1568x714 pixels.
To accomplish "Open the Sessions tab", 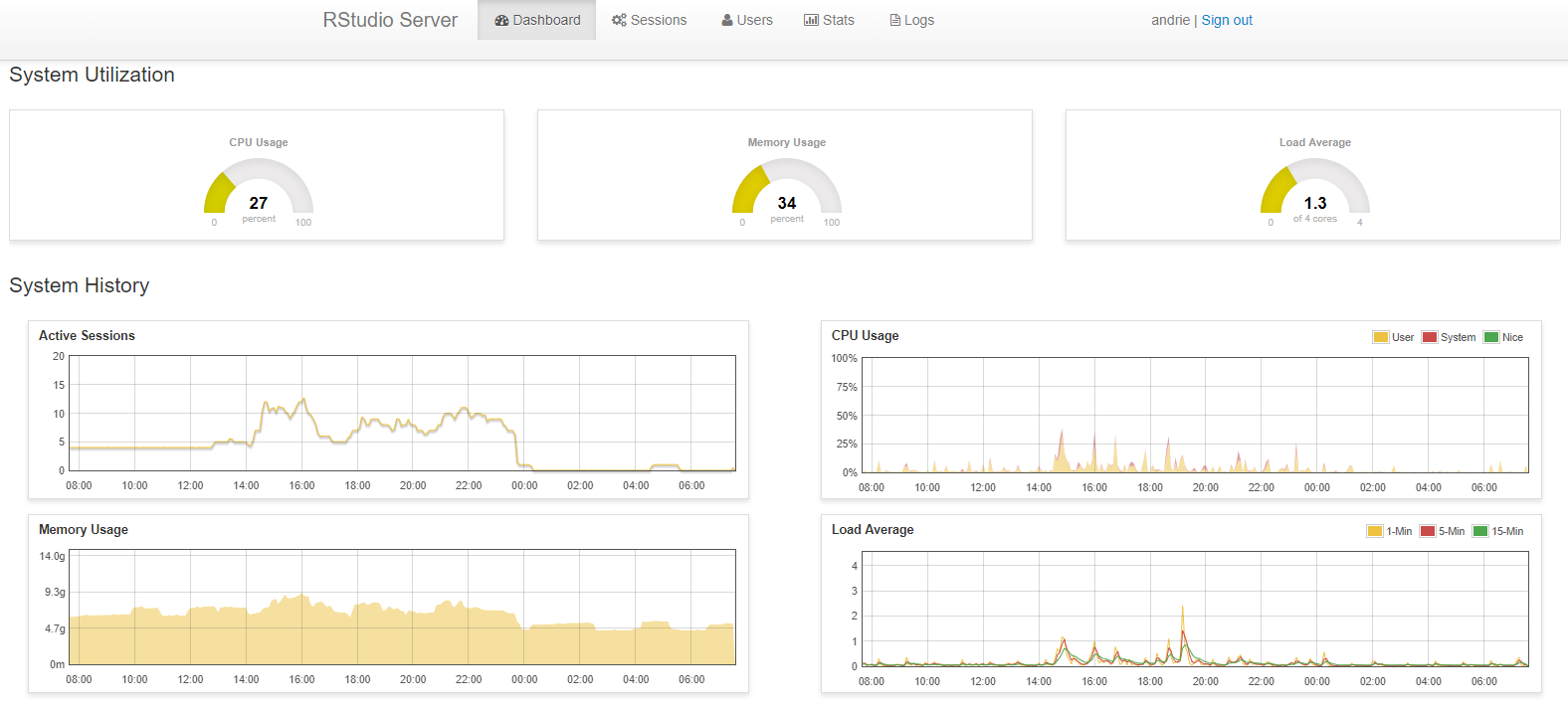I will tap(650, 20).
